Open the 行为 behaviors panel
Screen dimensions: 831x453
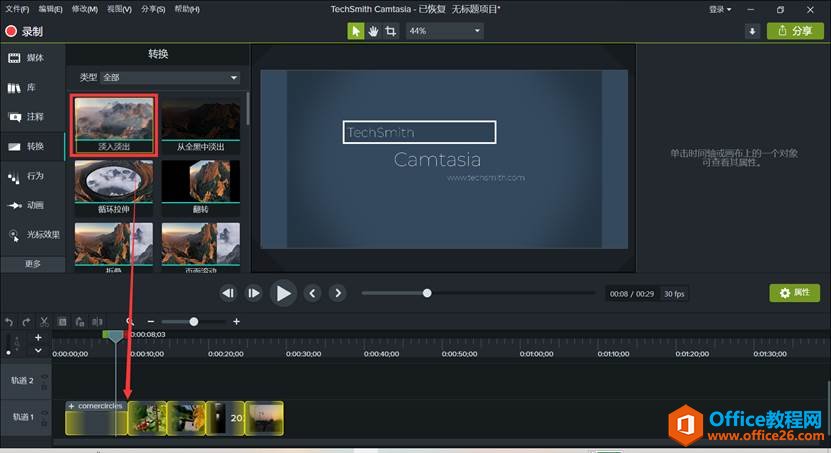[32, 176]
